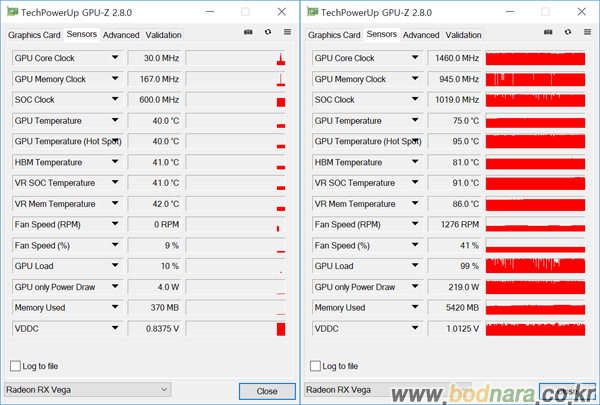Expand SOC Clock dropdown in left window
This screenshot has width=600, height=405.
click(115, 100)
